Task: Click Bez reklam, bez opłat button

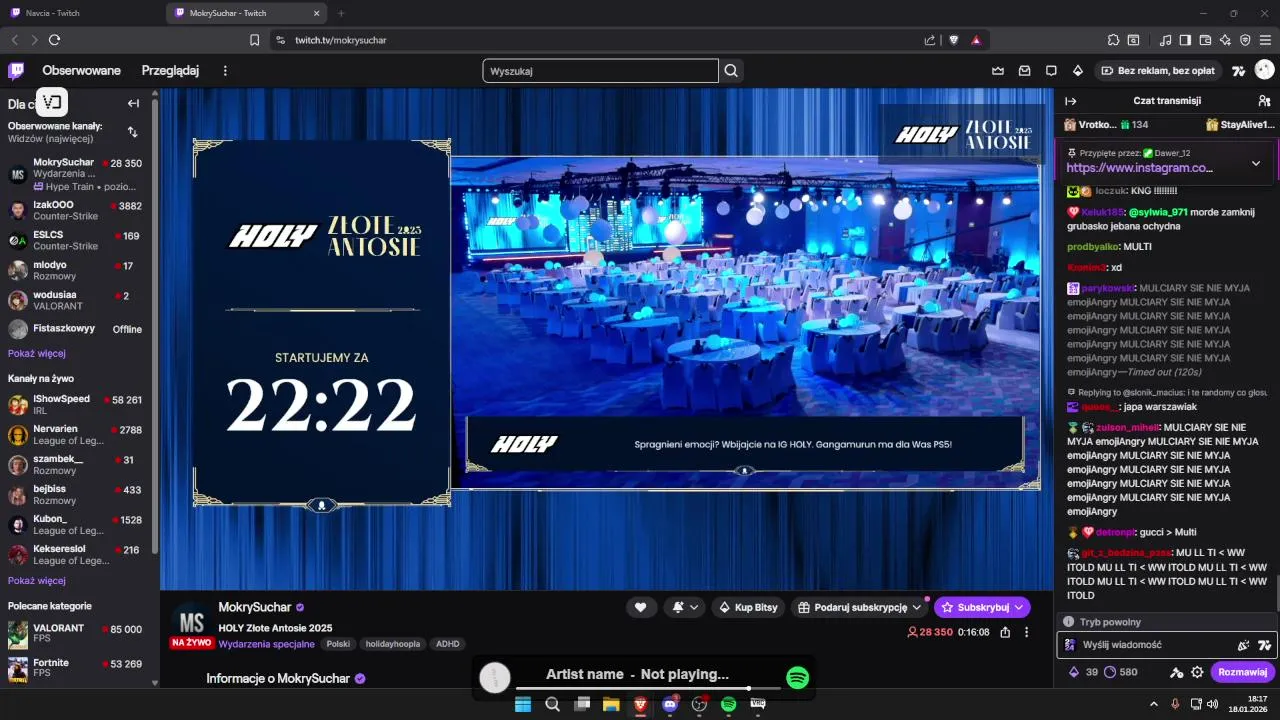Action: click(x=1158, y=71)
